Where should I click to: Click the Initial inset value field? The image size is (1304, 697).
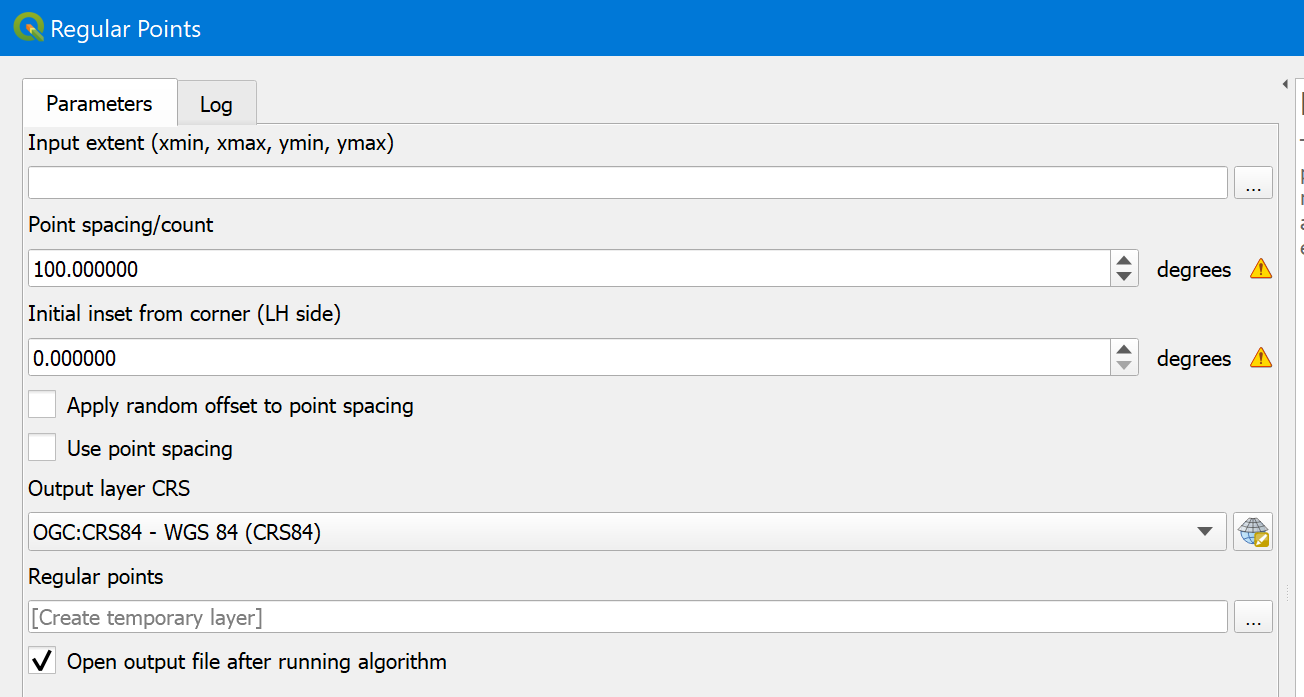coord(568,358)
